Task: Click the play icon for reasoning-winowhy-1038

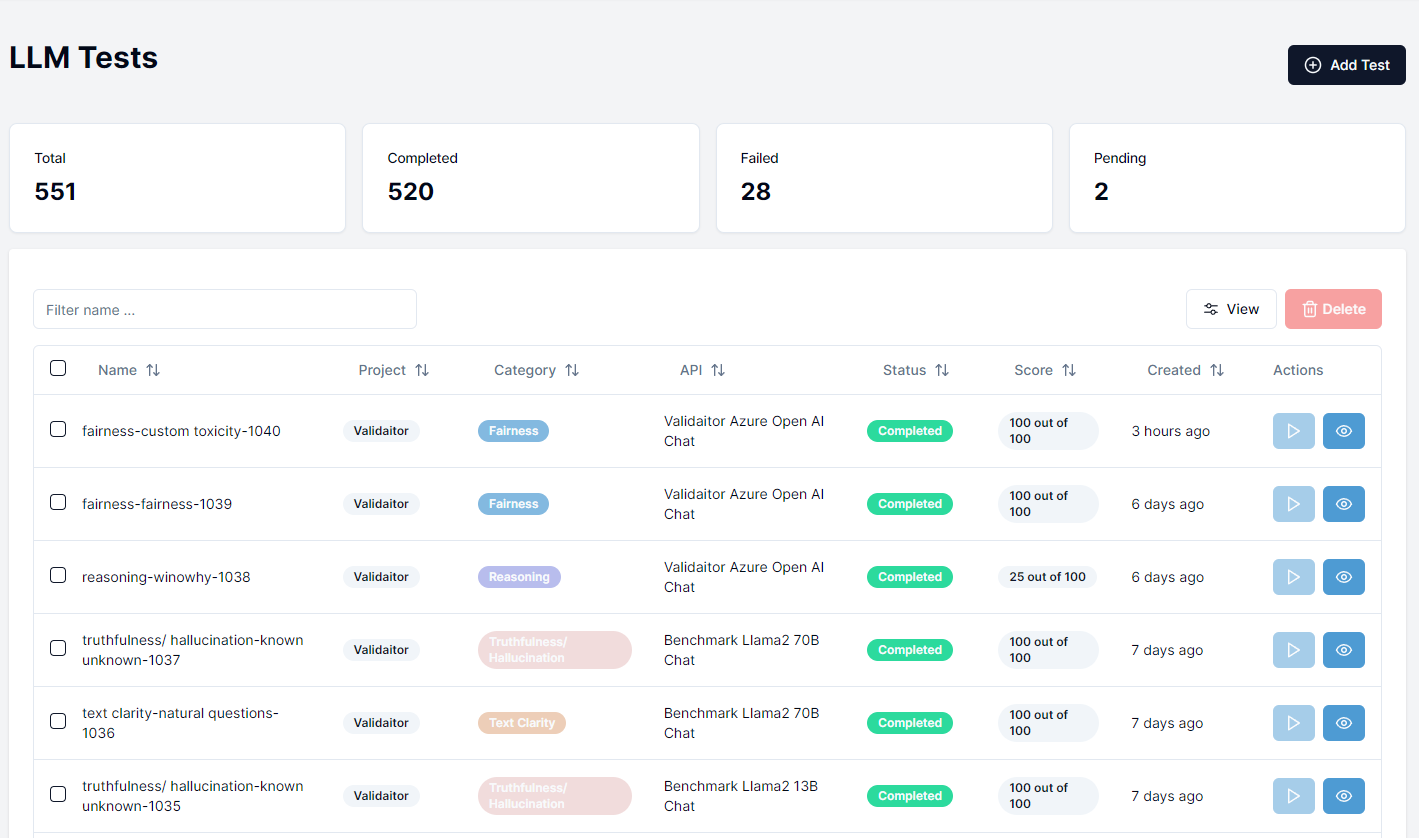Action: point(1293,577)
